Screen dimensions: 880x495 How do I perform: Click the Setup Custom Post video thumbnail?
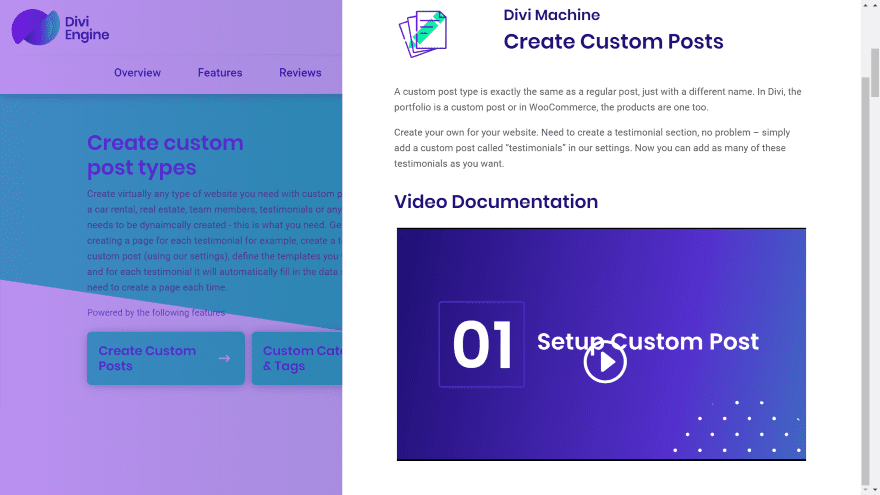point(601,344)
